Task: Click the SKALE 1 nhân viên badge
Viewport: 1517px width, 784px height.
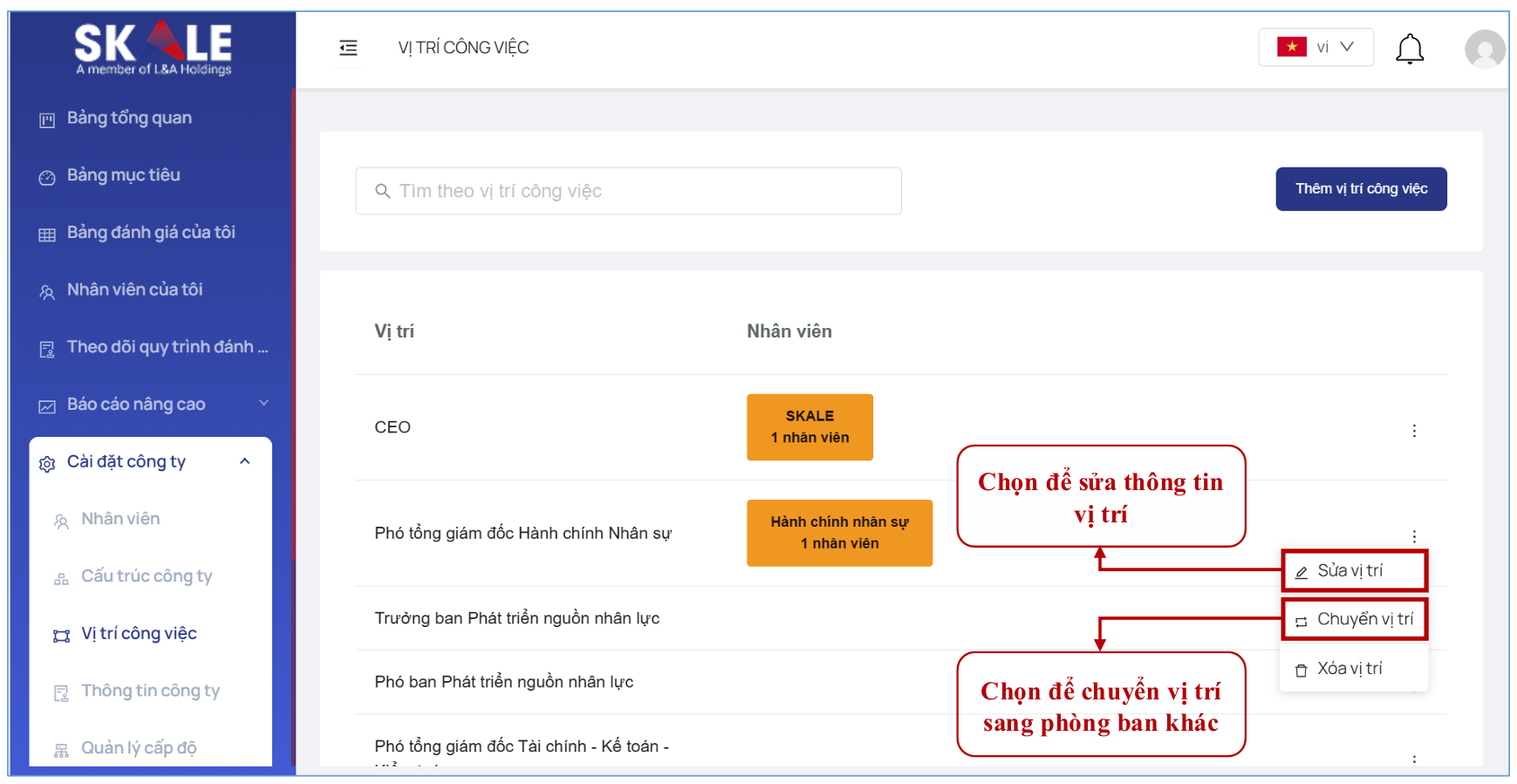Action: pos(809,427)
